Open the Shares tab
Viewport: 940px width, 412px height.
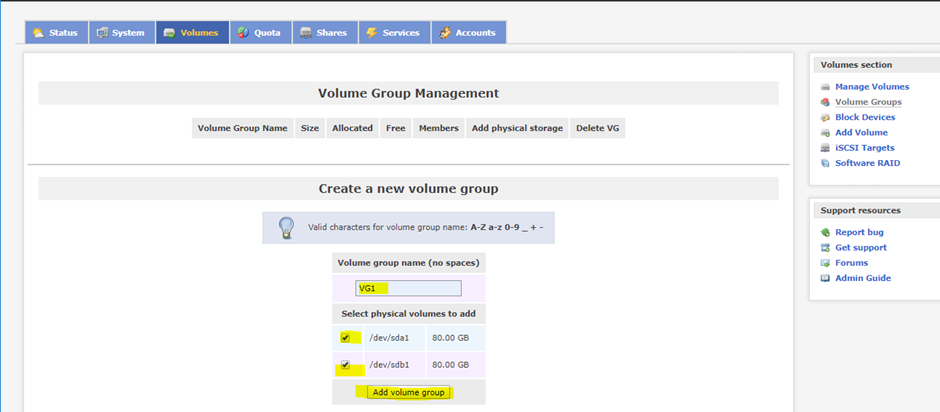click(x=325, y=32)
